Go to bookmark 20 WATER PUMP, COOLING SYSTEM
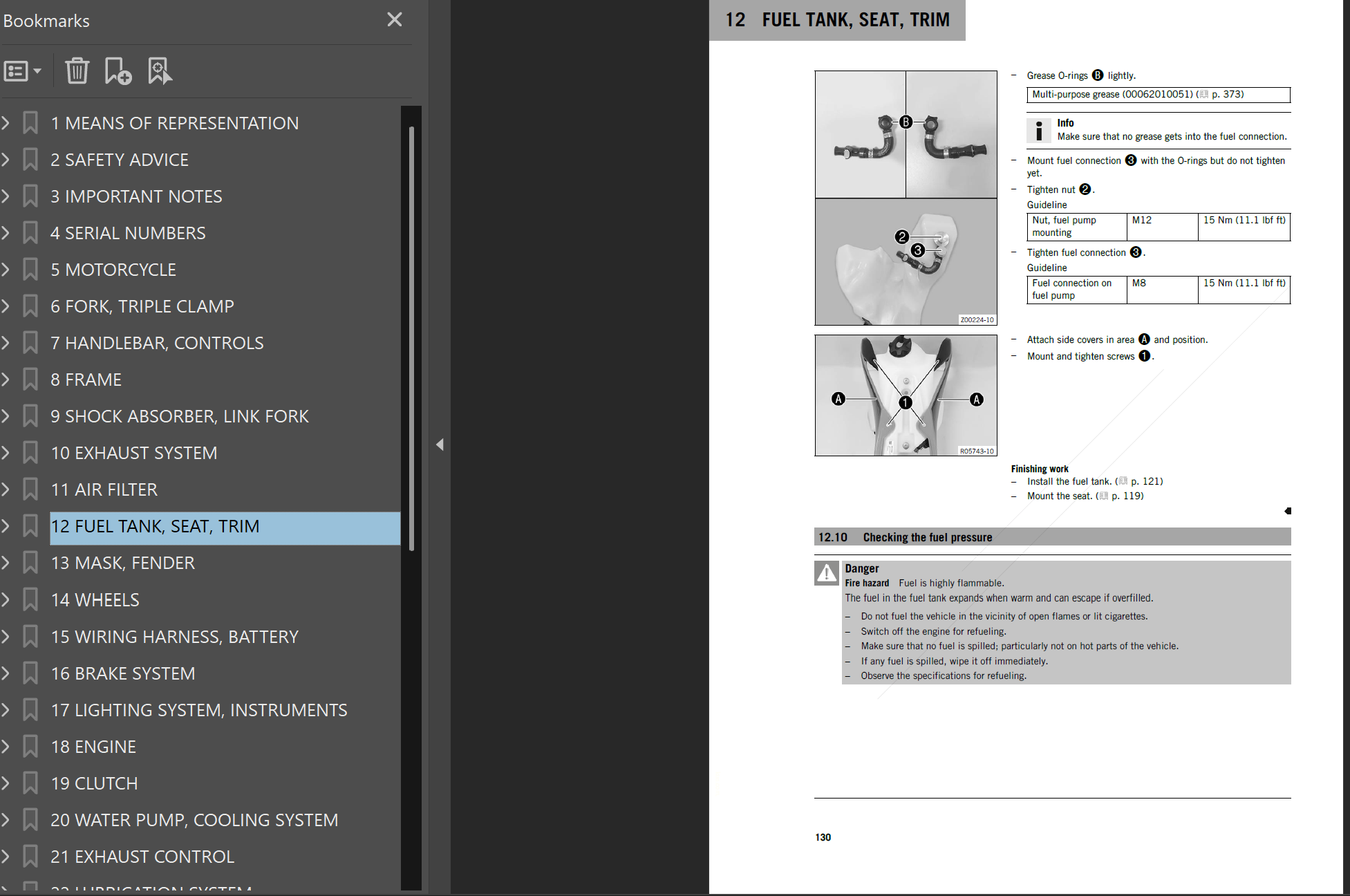The image size is (1350, 896). pyautogui.click(x=194, y=820)
